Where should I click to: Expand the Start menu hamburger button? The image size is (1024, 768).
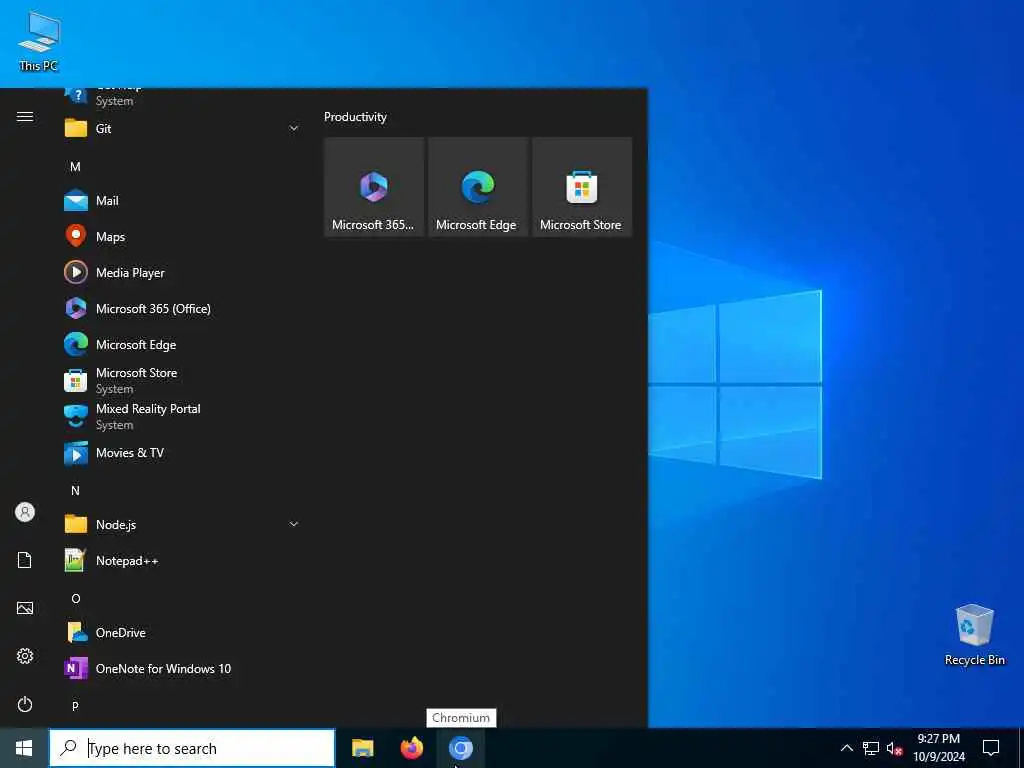[x=25, y=116]
